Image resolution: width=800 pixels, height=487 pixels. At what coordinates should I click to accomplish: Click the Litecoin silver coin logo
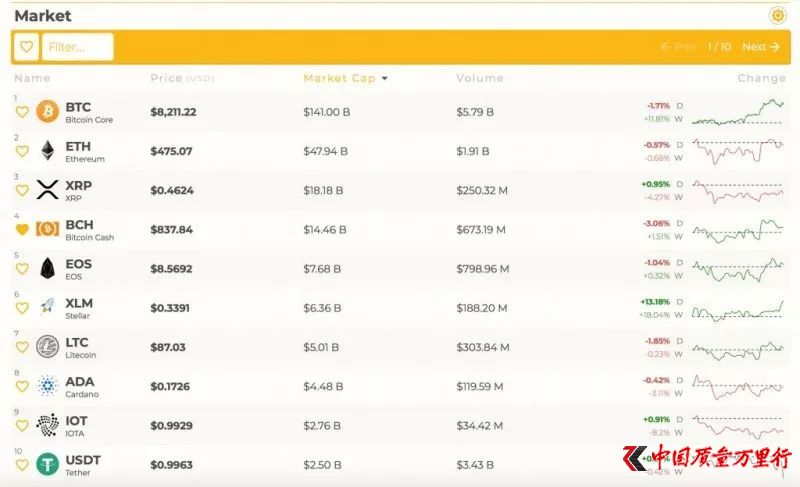[47, 347]
